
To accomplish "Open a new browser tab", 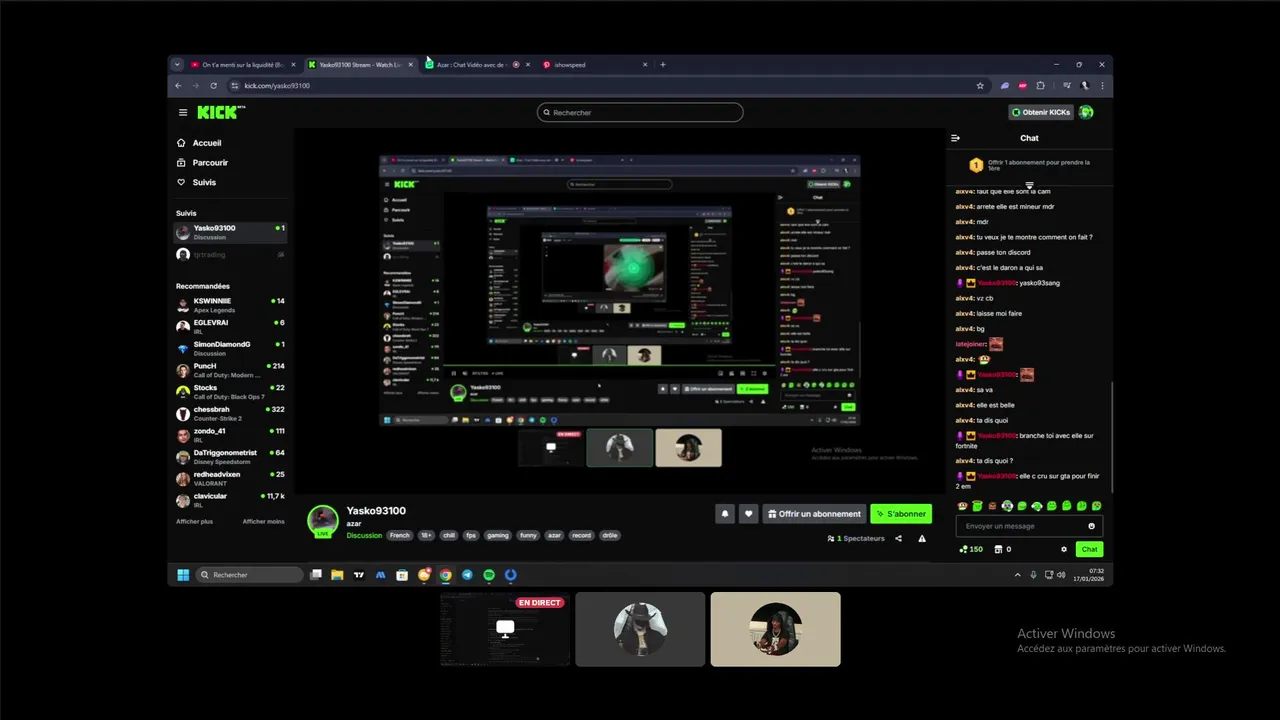I will pyautogui.click(x=662, y=65).
